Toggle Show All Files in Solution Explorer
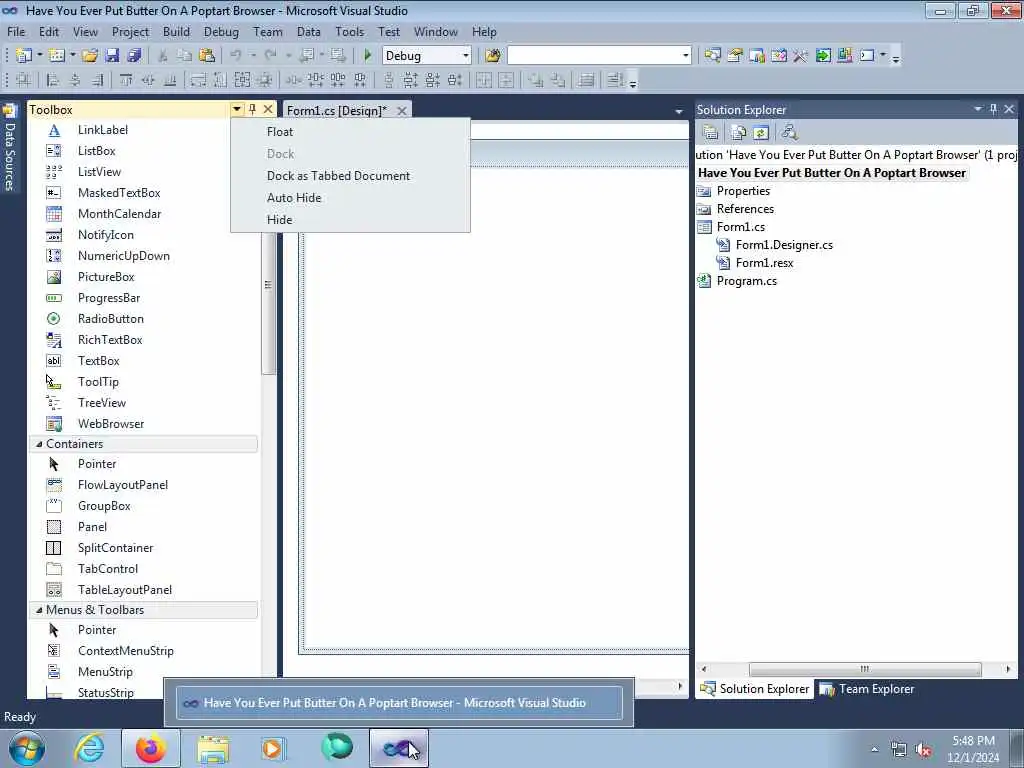 [739, 133]
